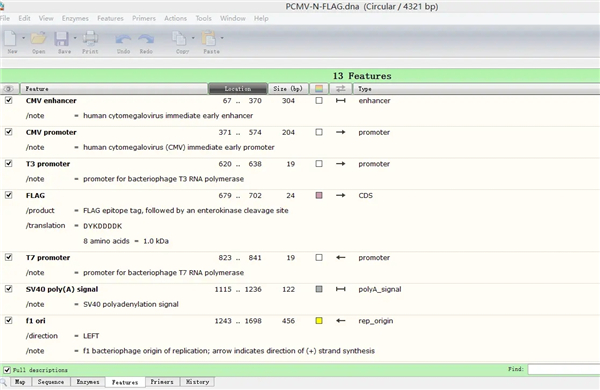Viewport: 600px width, 390px height.
Task: Click the Copy icon in the toolbar
Action: (x=179, y=39)
